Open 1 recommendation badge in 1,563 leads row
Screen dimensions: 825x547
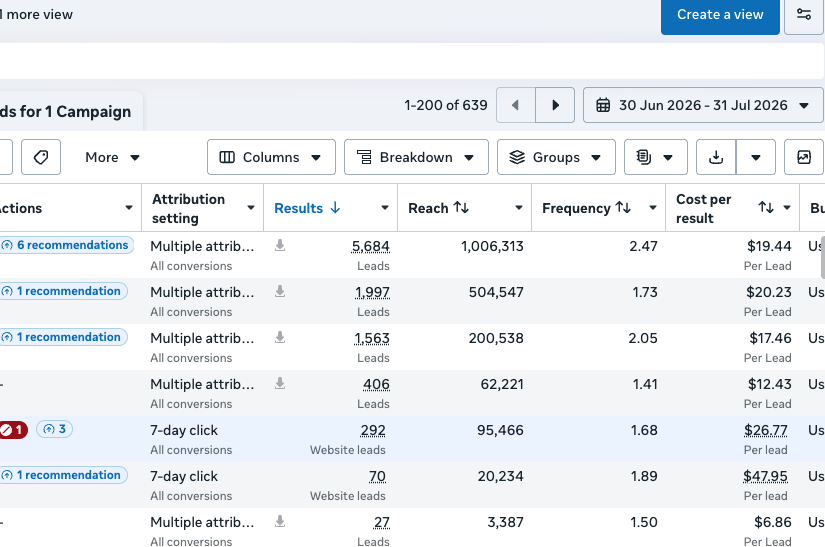click(x=63, y=337)
